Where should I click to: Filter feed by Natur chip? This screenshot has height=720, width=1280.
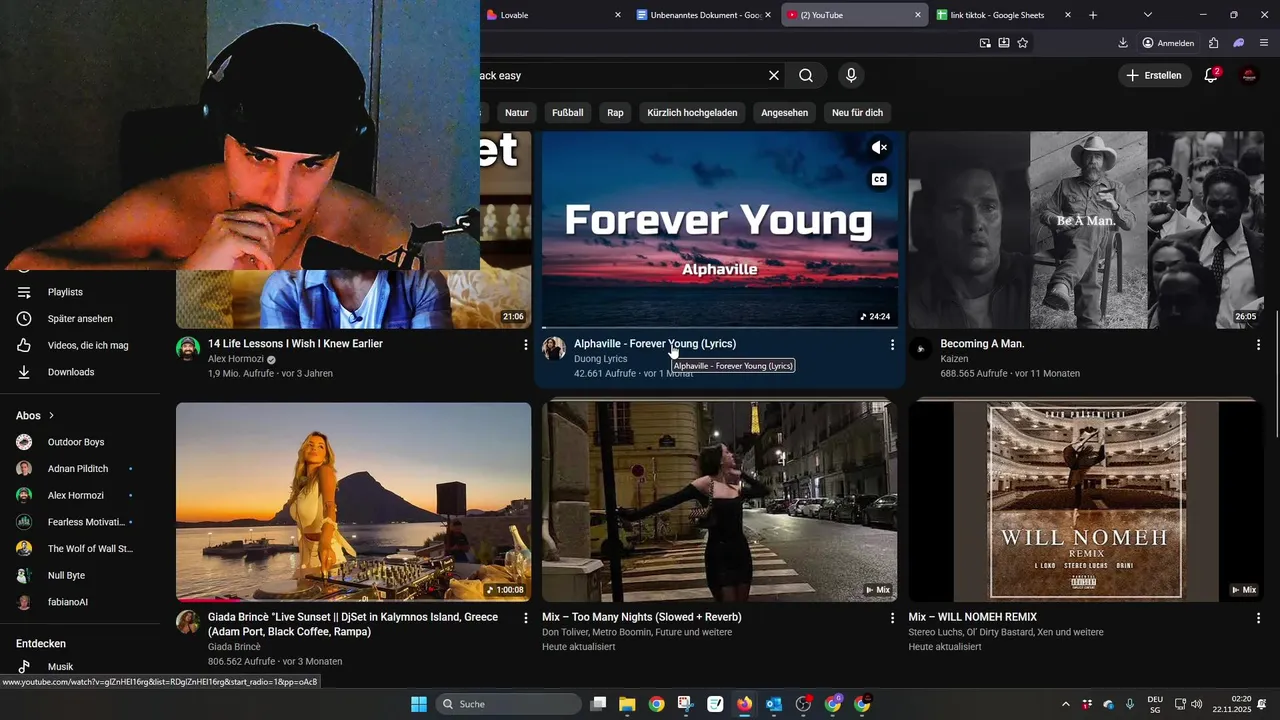[516, 113]
